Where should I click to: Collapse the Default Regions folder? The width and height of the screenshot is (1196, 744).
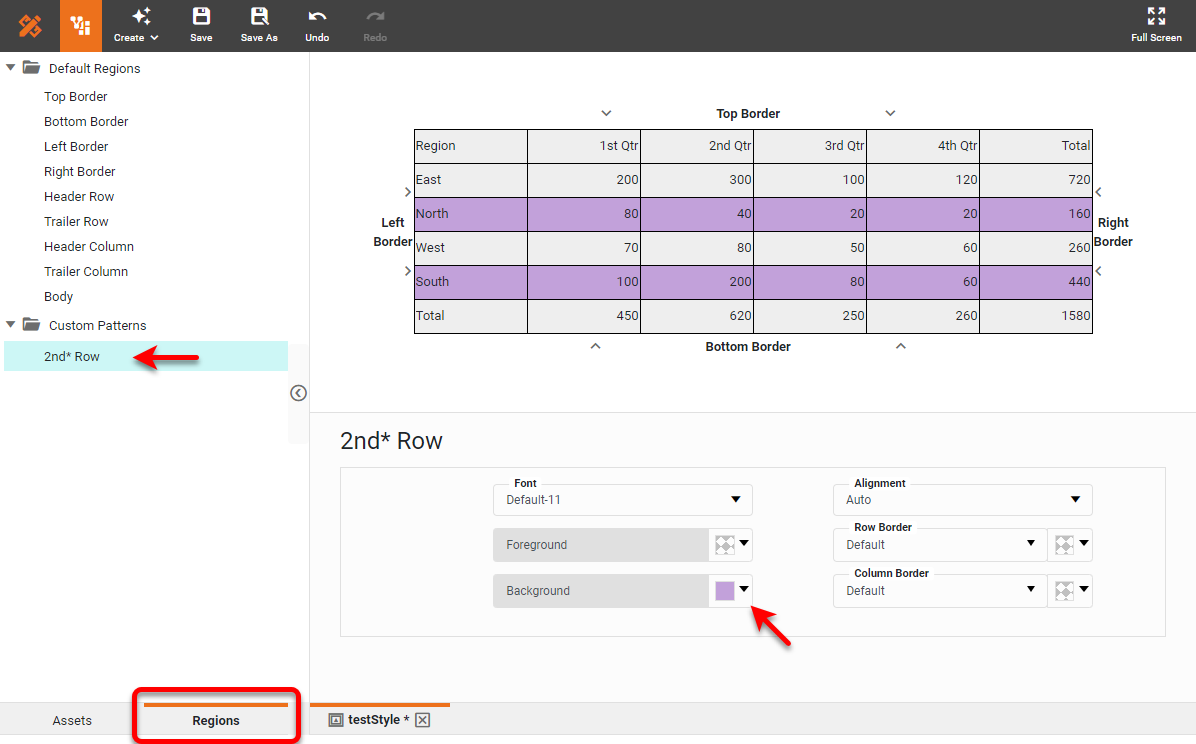pyautogui.click(x=11, y=68)
